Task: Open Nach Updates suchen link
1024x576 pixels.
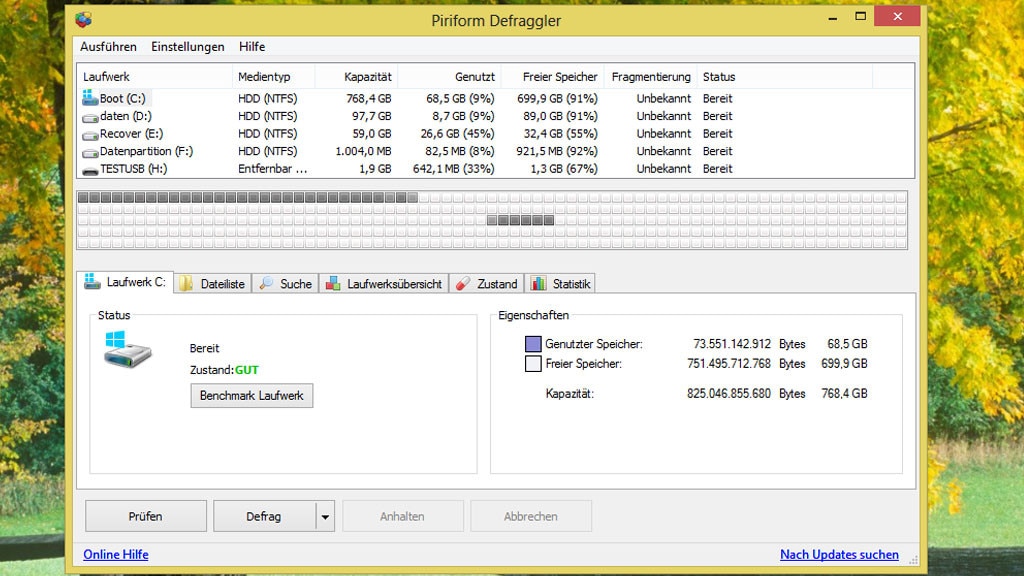Action: click(x=839, y=555)
